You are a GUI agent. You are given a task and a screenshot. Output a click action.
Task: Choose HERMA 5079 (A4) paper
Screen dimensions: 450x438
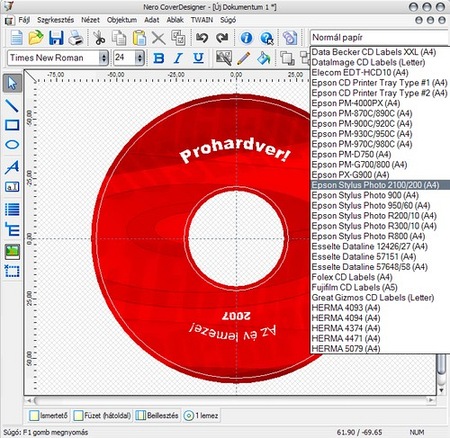click(x=380, y=349)
